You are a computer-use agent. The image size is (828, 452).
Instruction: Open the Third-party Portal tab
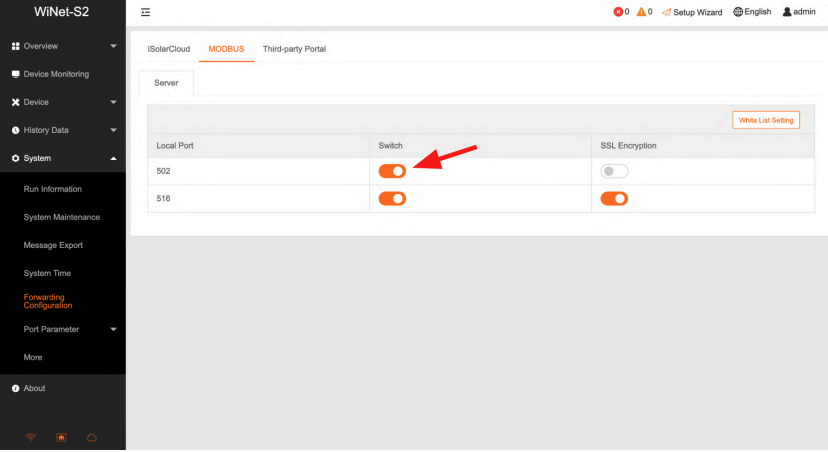coord(294,49)
